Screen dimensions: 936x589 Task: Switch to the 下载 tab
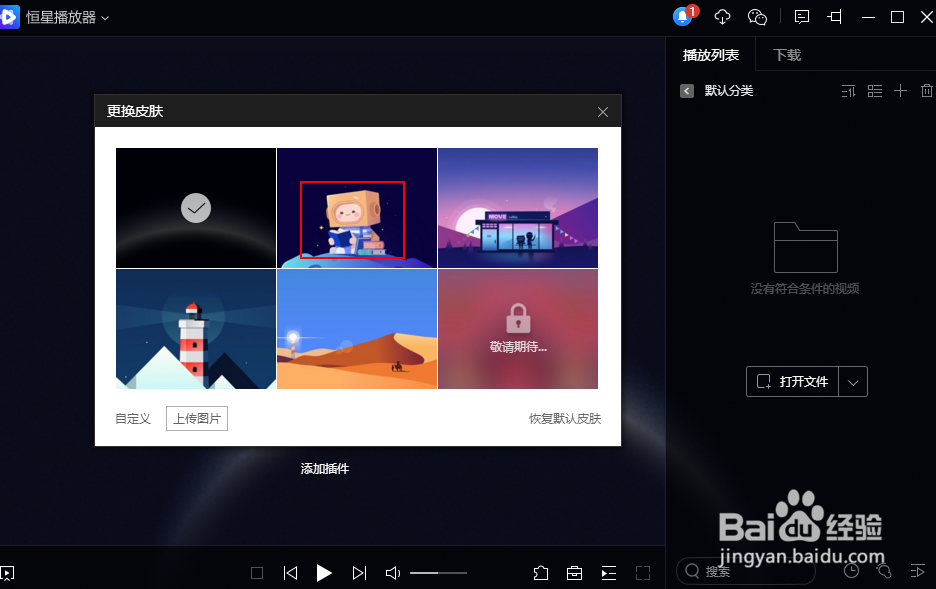[787, 55]
